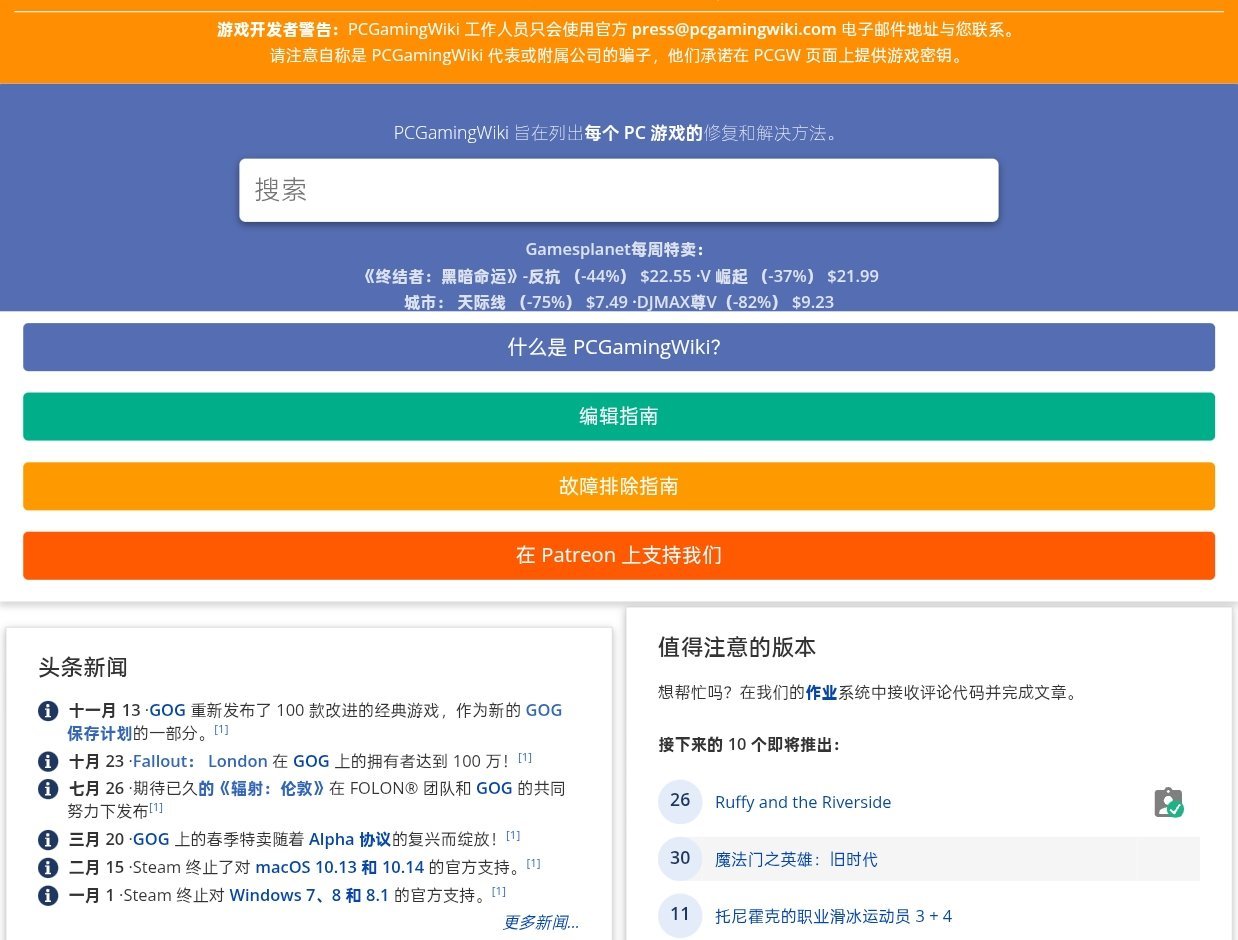Click the clipboard checkmark icon for Ruffy
Image resolution: width=1238 pixels, height=940 pixels.
tap(1168, 802)
